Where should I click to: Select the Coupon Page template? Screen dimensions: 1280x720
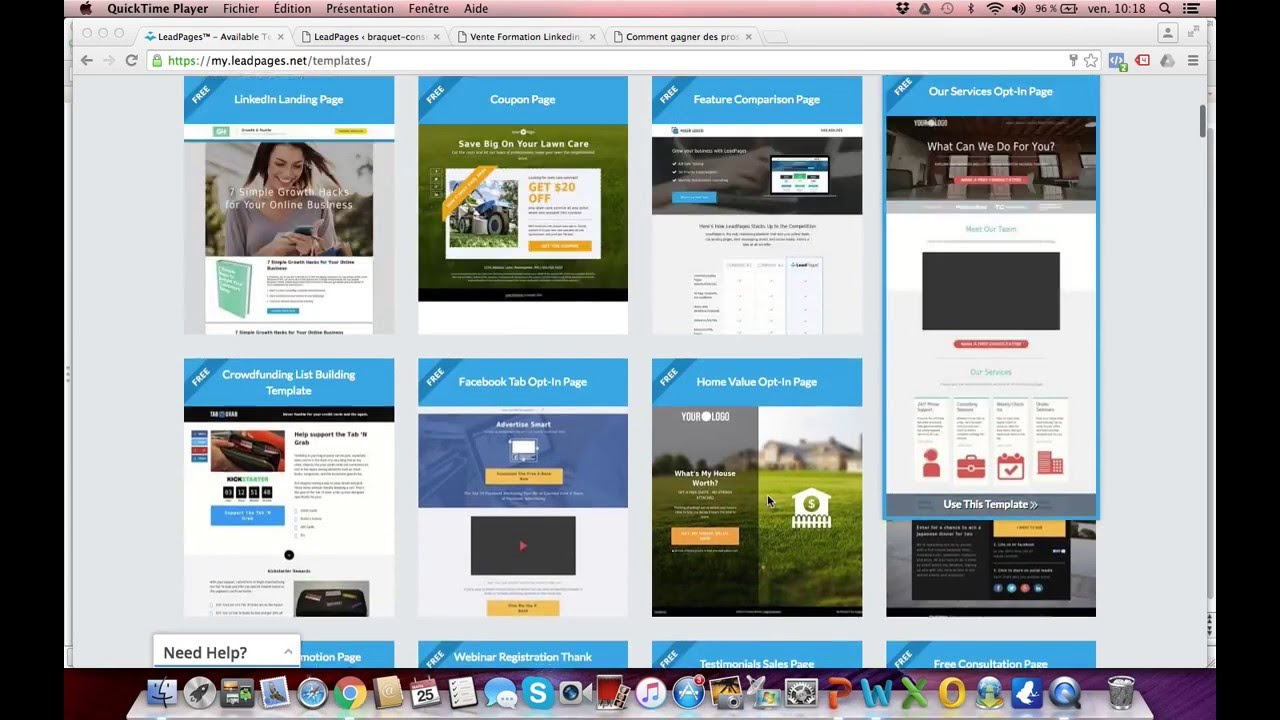click(x=523, y=205)
